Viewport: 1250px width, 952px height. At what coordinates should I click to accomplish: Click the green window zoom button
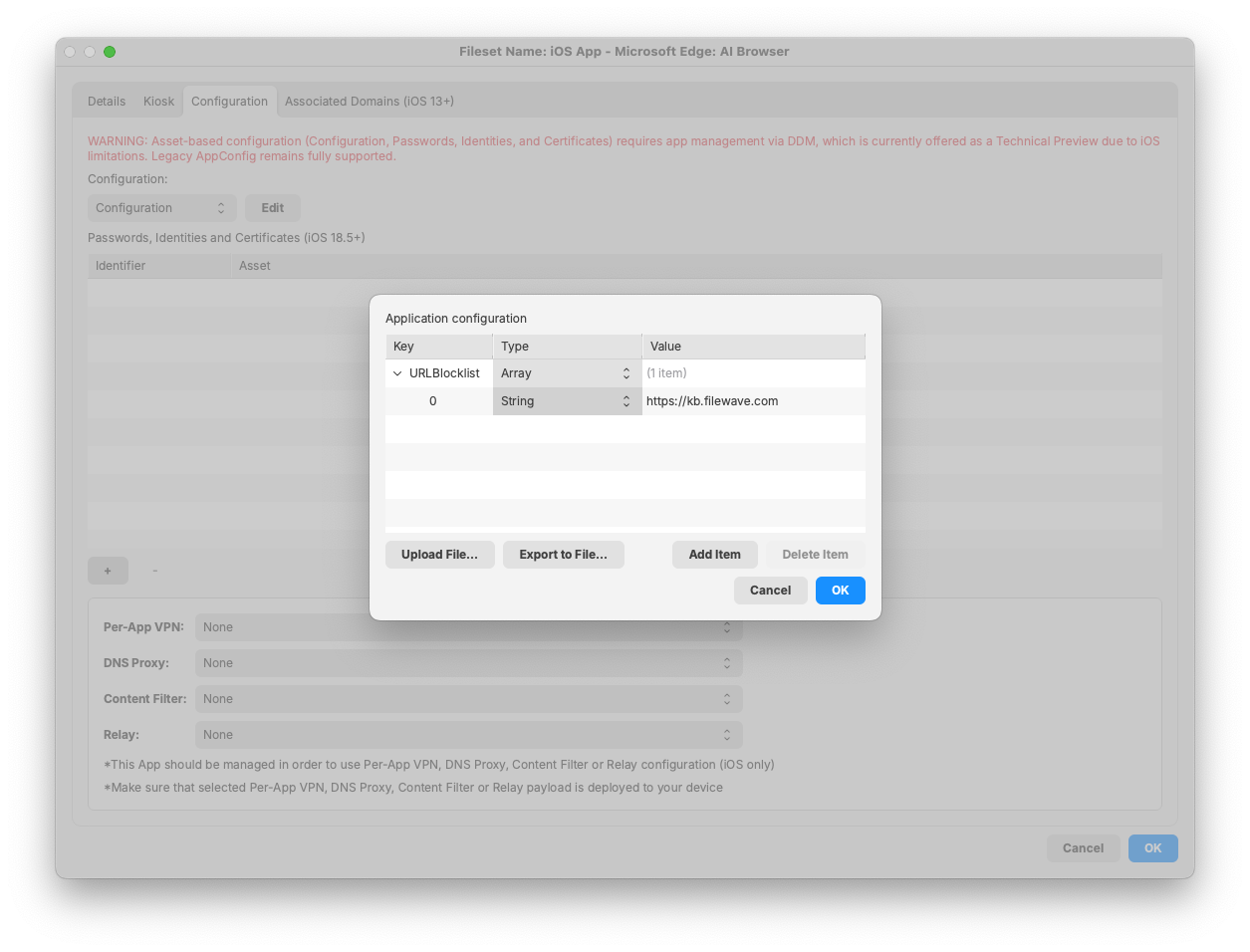[110, 52]
